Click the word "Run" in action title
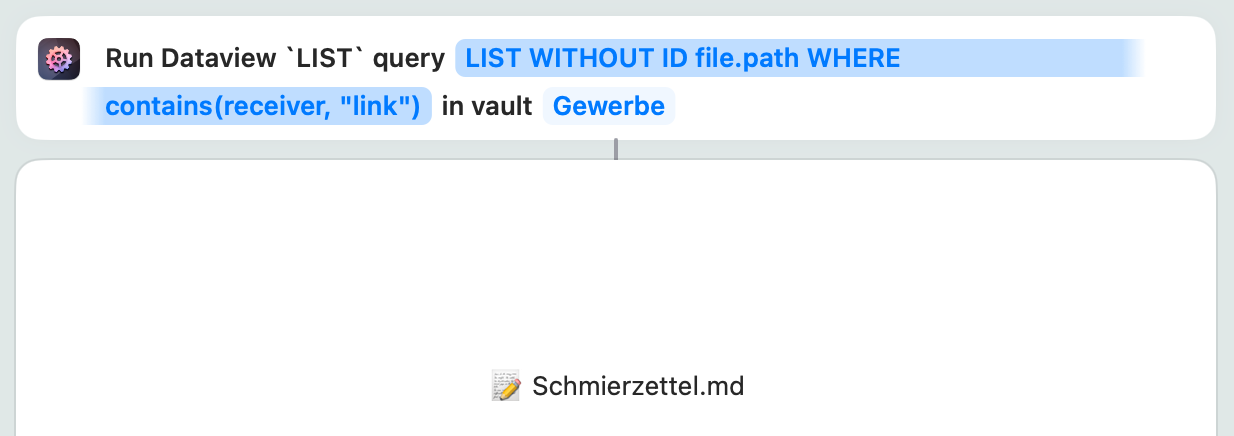1234x436 pixels. tap(127, 59)
